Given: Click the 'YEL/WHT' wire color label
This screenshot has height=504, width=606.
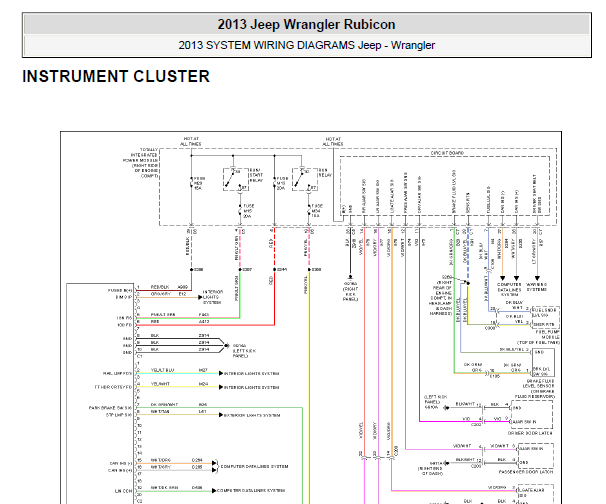Looking at the screenshot, I should coord(160,384).
